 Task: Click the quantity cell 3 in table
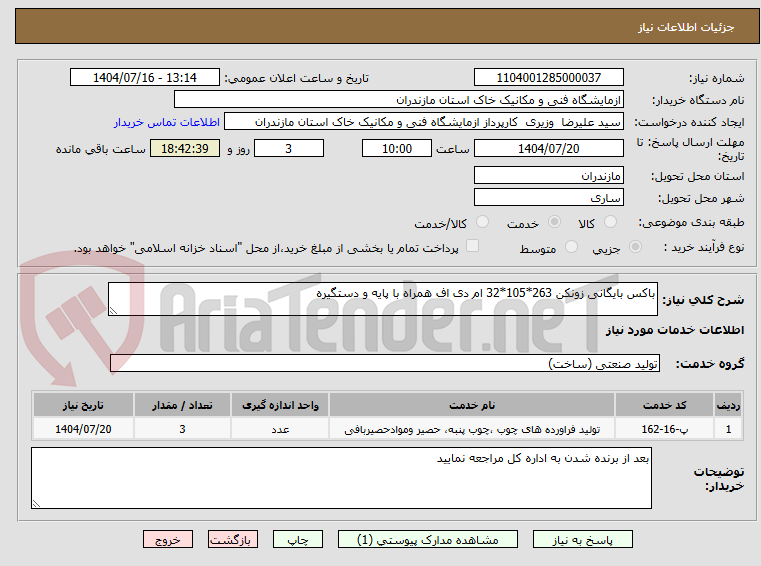click(x=182, y=429)
